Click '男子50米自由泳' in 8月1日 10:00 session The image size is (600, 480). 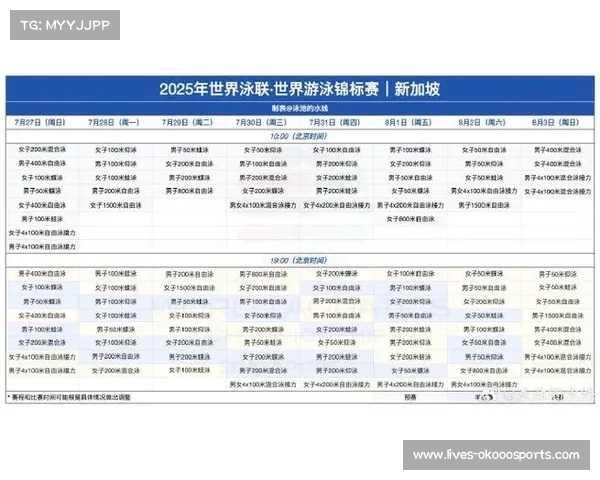click(411, 178)
